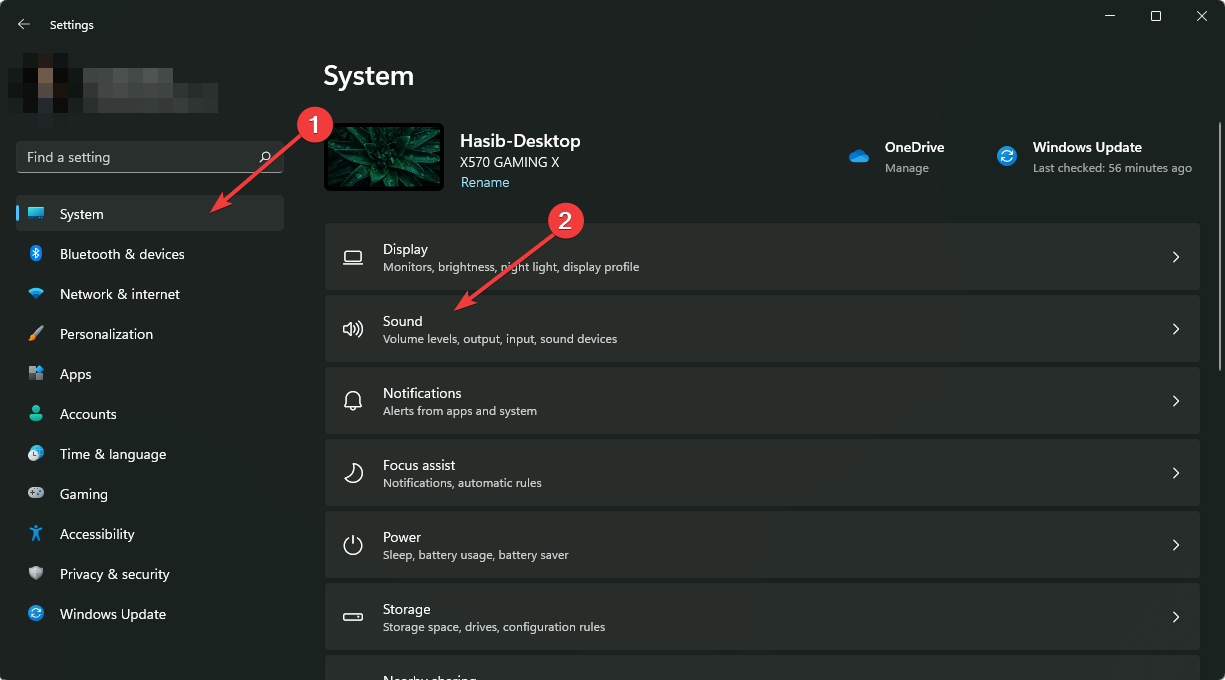This screenshot has width=1225, height=680.
Task: Expand the Notifications row chevron
Action: click(x=1176, y=401)
